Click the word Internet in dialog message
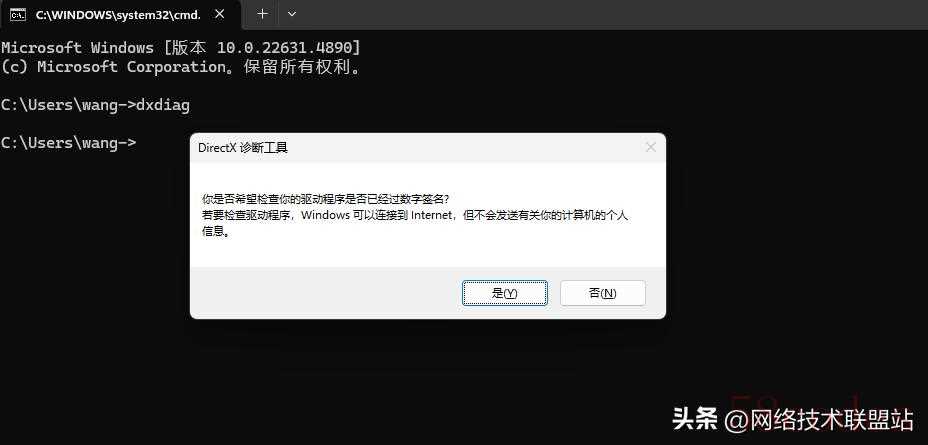Screen dimensions: 928x445 [431, 215]
